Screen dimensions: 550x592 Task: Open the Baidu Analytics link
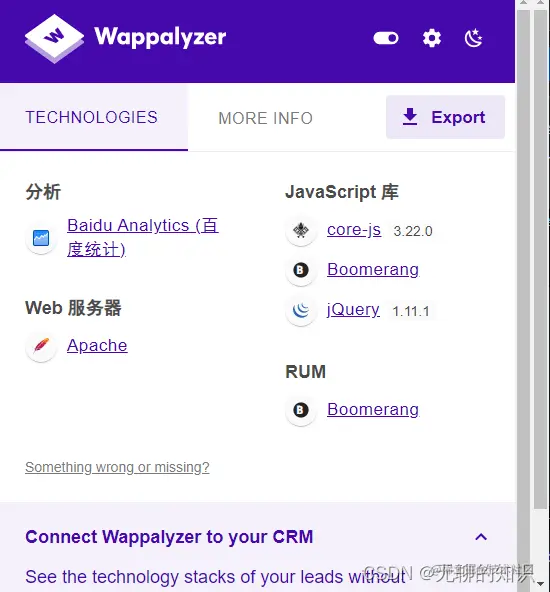point(143,237)
